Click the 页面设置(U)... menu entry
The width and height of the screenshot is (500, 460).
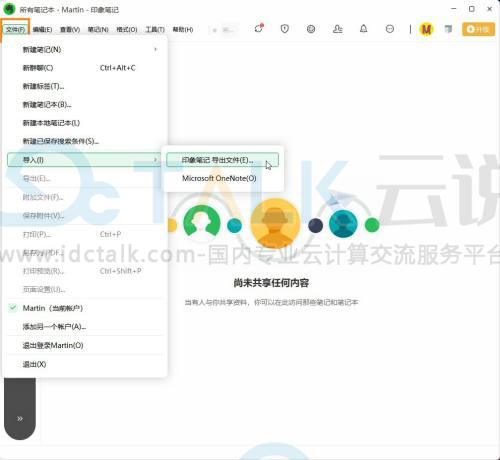click(84, 289)
